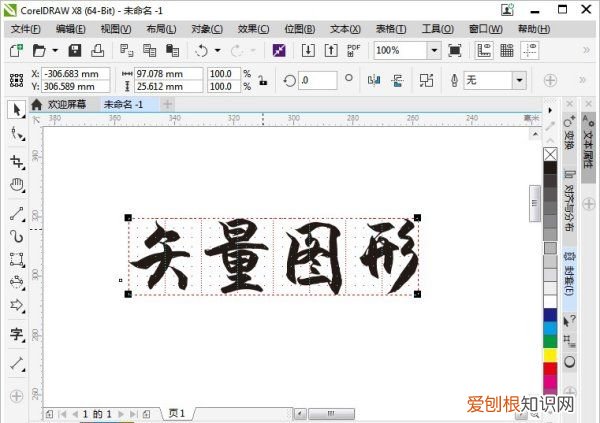Click the Export icon
Image resolution: width=600 pixels, height=423 pixels.
coord(331,51)
